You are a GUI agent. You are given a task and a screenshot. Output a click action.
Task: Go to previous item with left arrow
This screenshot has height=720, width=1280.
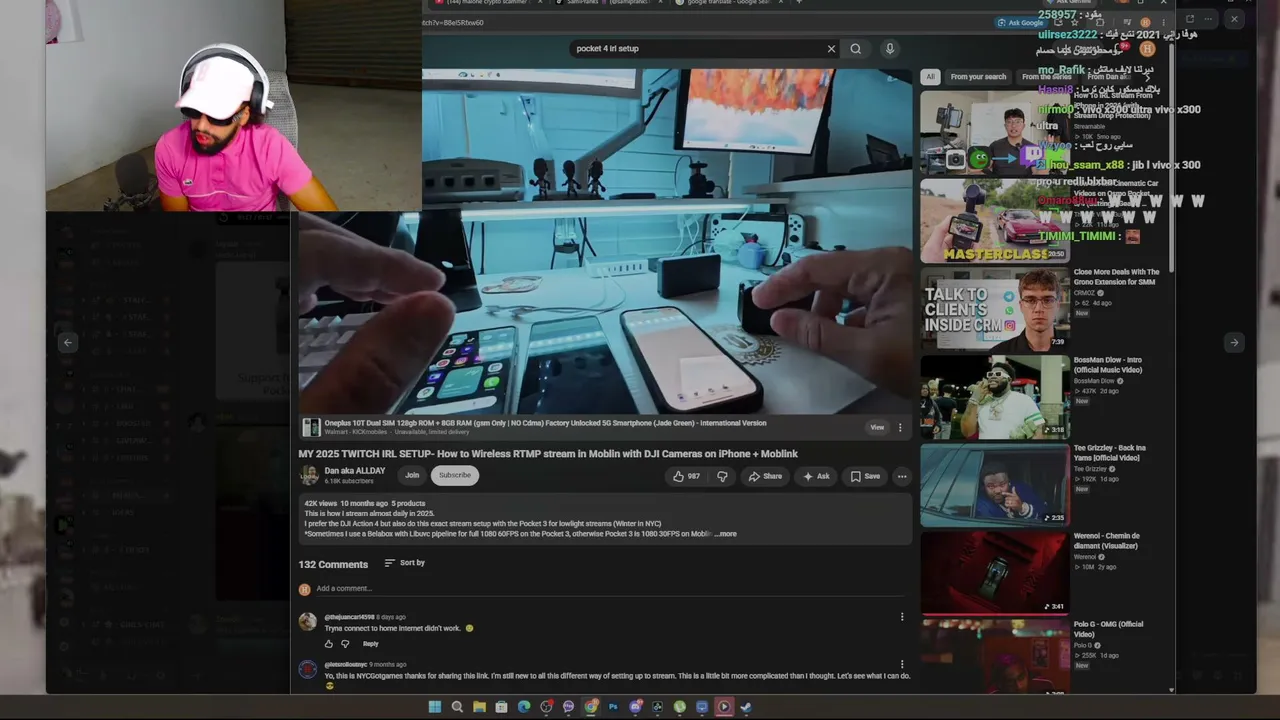(x=68, y=342)
